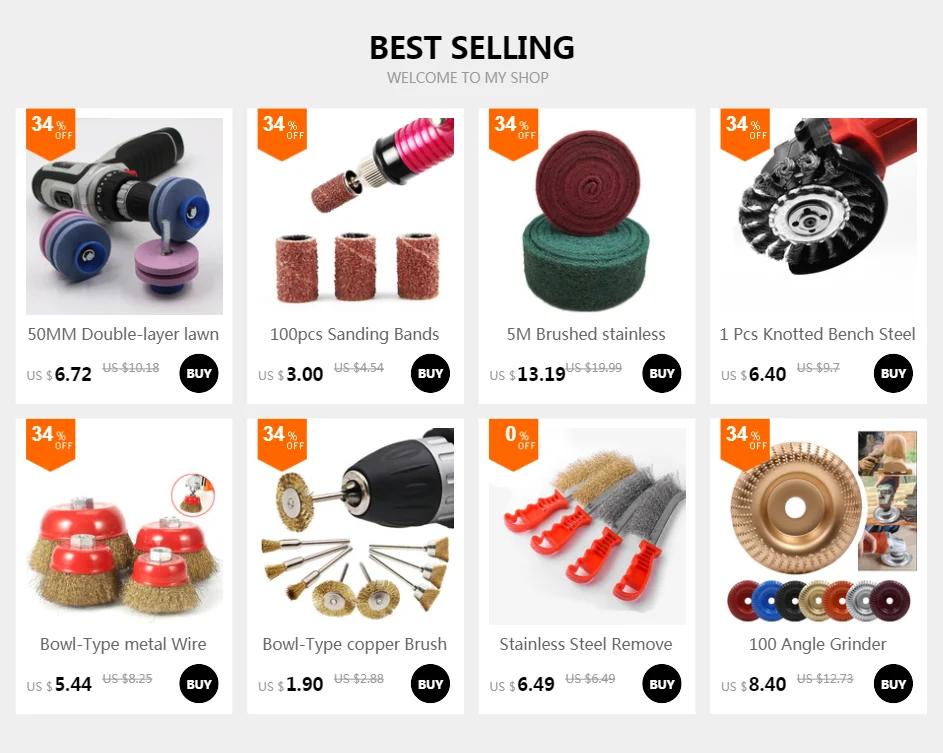Image resolution: width=943 pixels, height=753 pixels.
Task: Select the '5M Brushed stainless' product title
Action: 586,334
